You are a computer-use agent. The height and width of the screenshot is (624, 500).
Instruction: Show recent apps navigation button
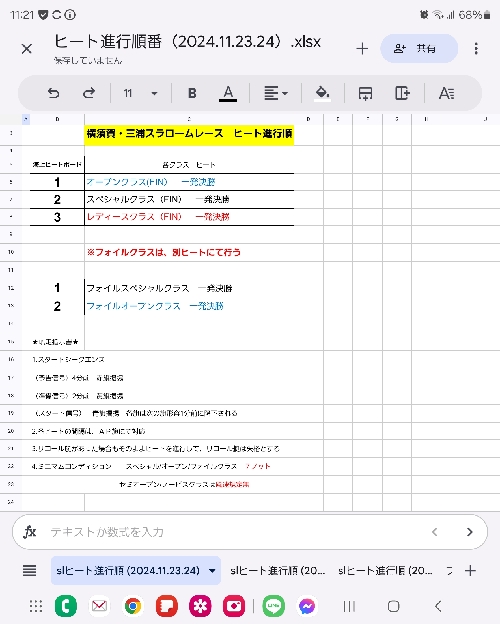click(x=349, y=606)
